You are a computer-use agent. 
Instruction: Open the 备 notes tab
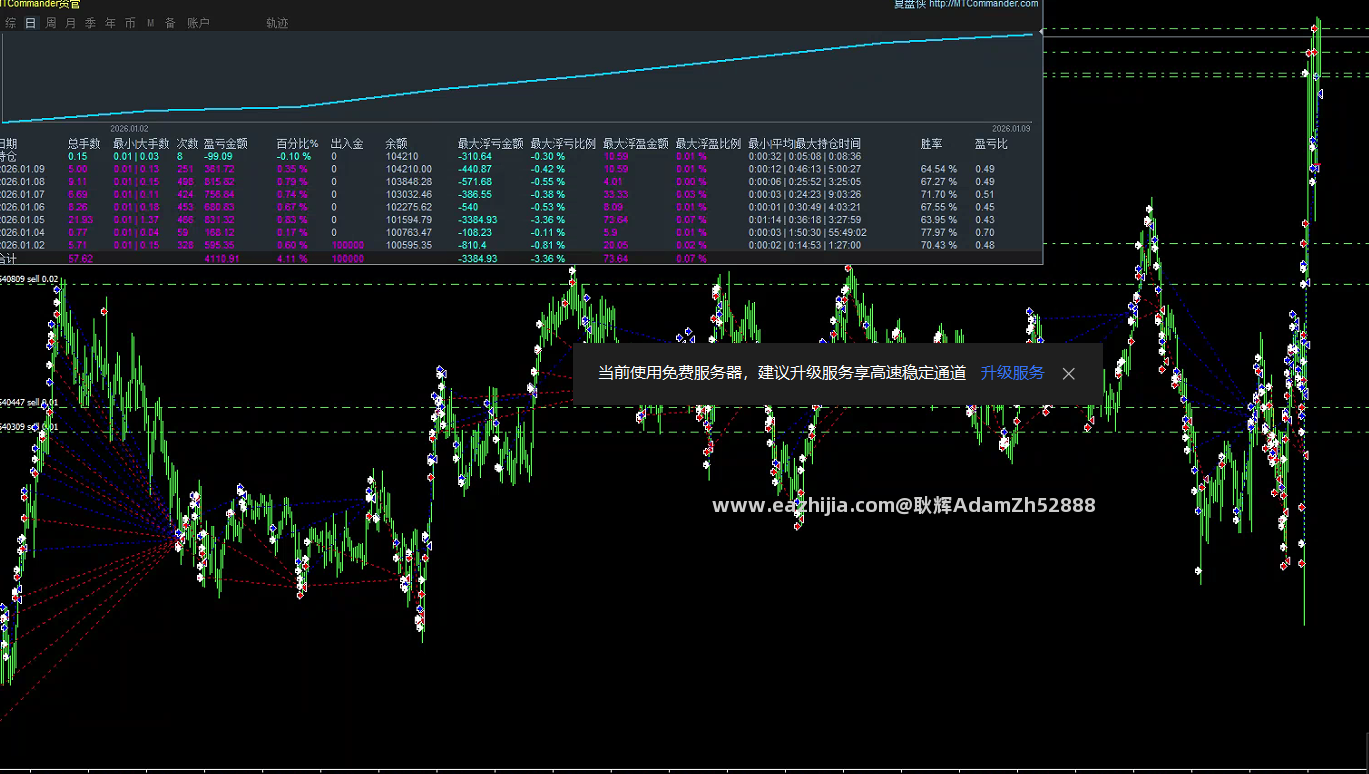coord(170,22)
